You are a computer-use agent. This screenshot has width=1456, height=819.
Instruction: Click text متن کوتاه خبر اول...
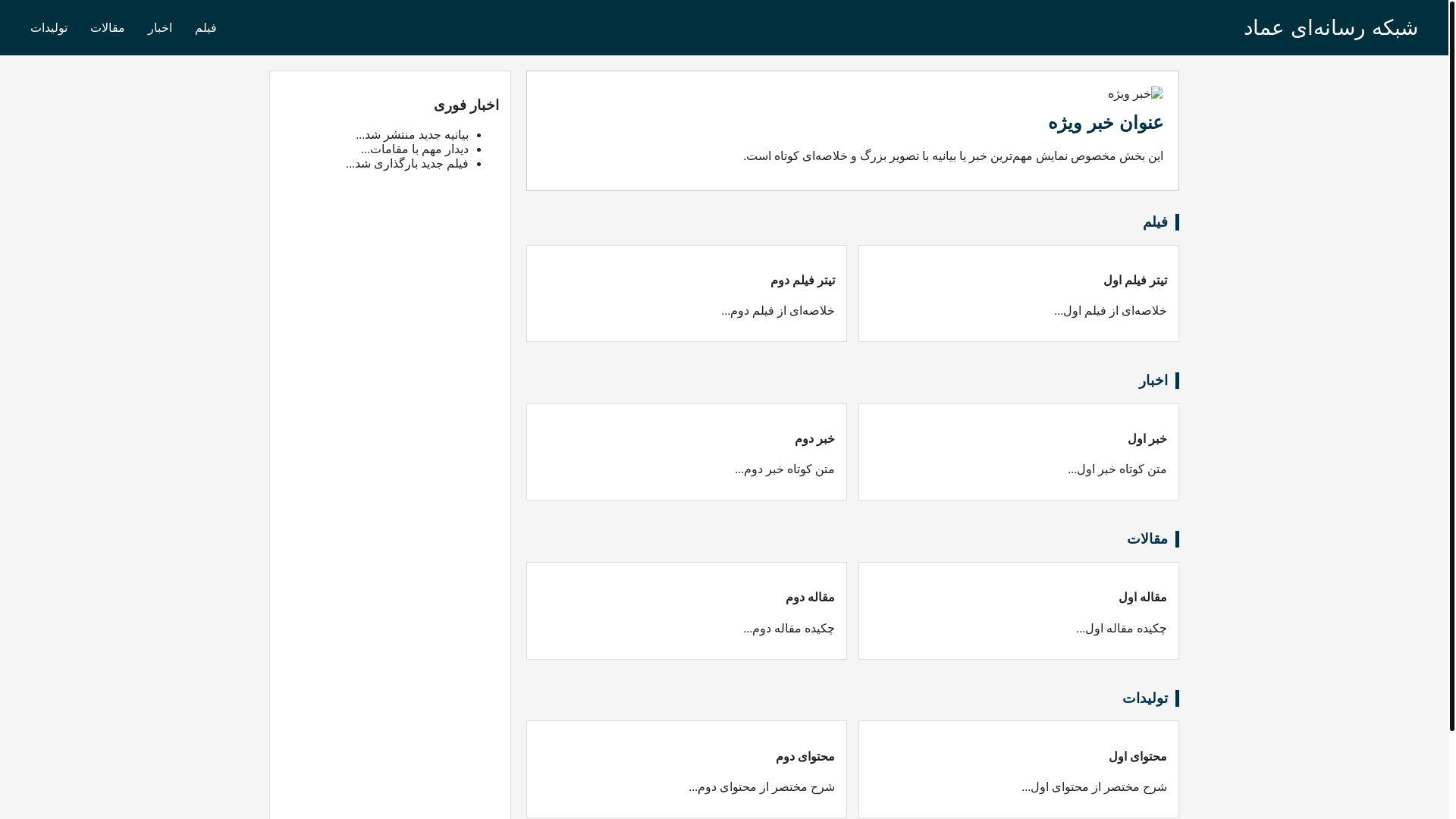click(1117, 469)
